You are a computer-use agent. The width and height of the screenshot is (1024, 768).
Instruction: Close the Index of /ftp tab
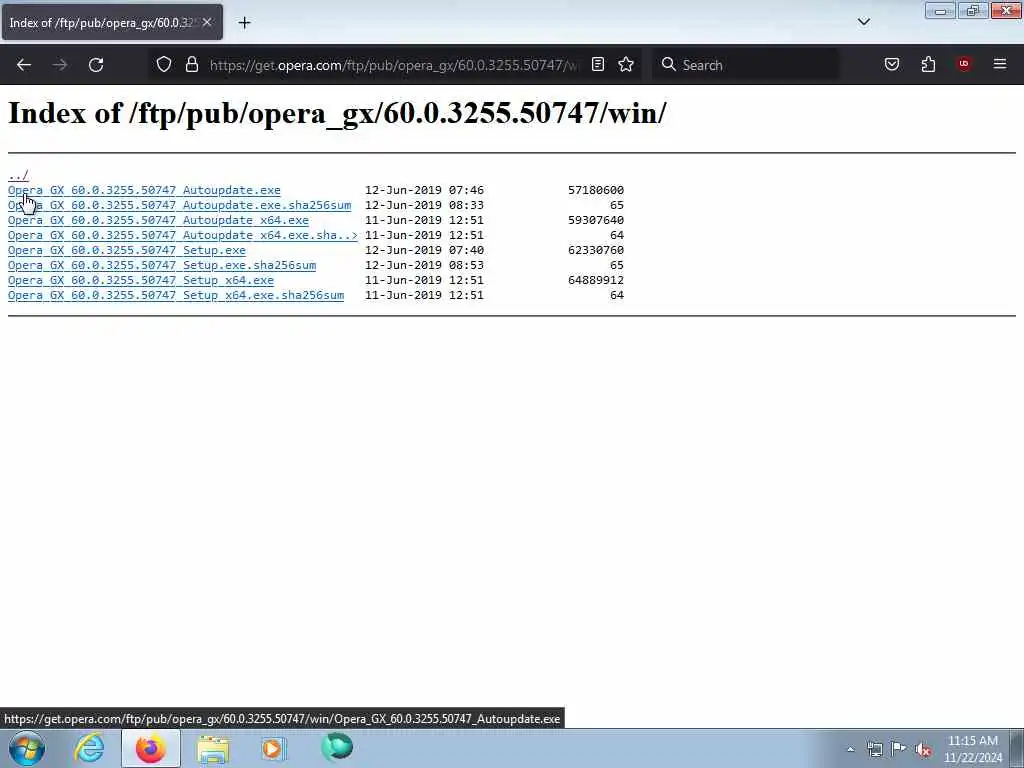coord(207,22)
